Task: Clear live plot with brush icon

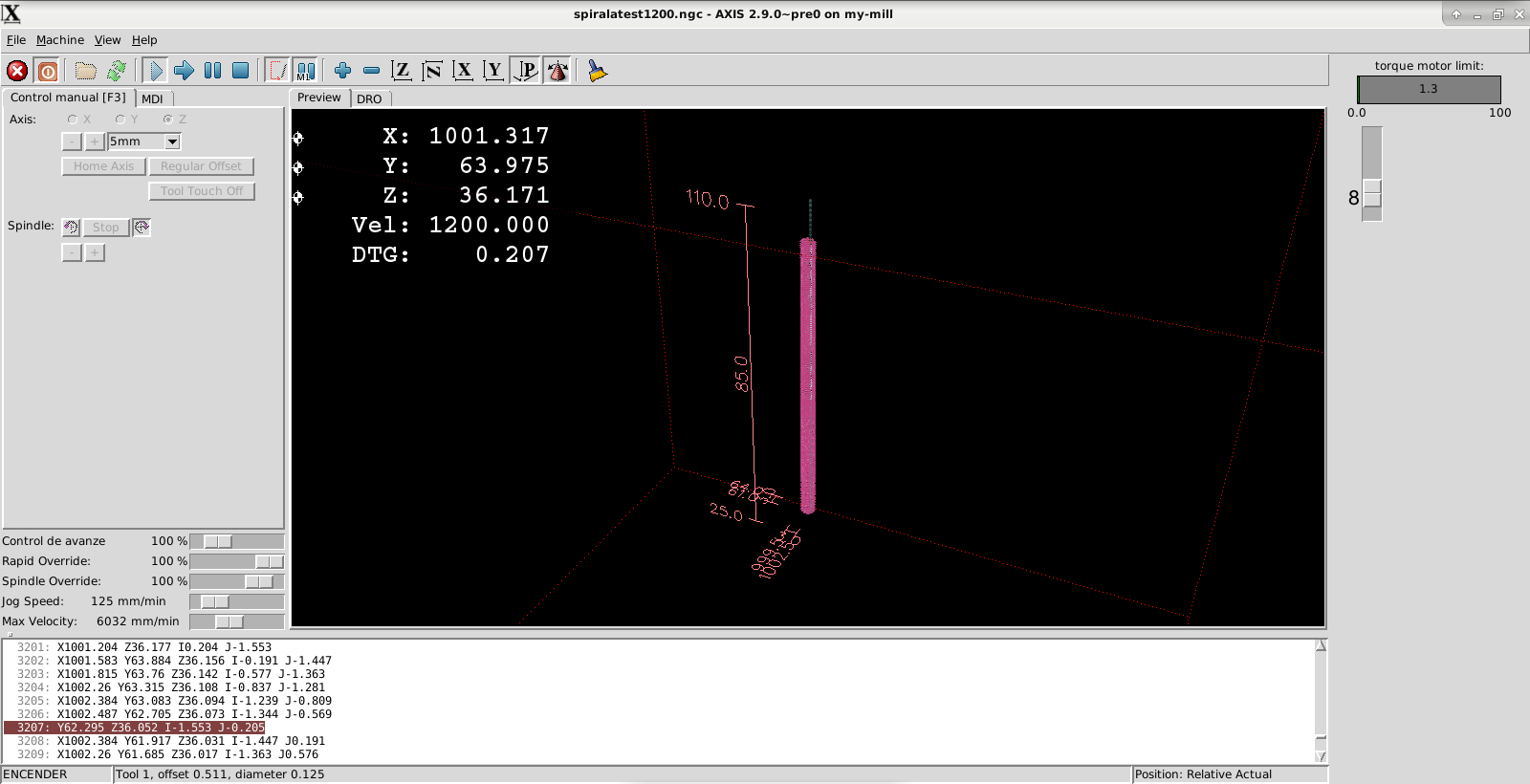Action: click(x=597, y=71)
